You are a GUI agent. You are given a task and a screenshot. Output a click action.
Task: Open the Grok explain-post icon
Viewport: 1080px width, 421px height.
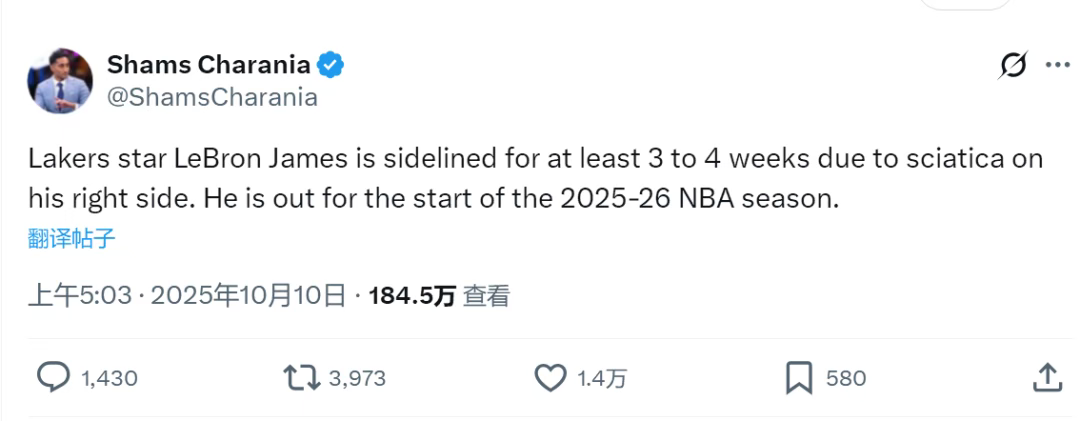tap(1013, 66)
